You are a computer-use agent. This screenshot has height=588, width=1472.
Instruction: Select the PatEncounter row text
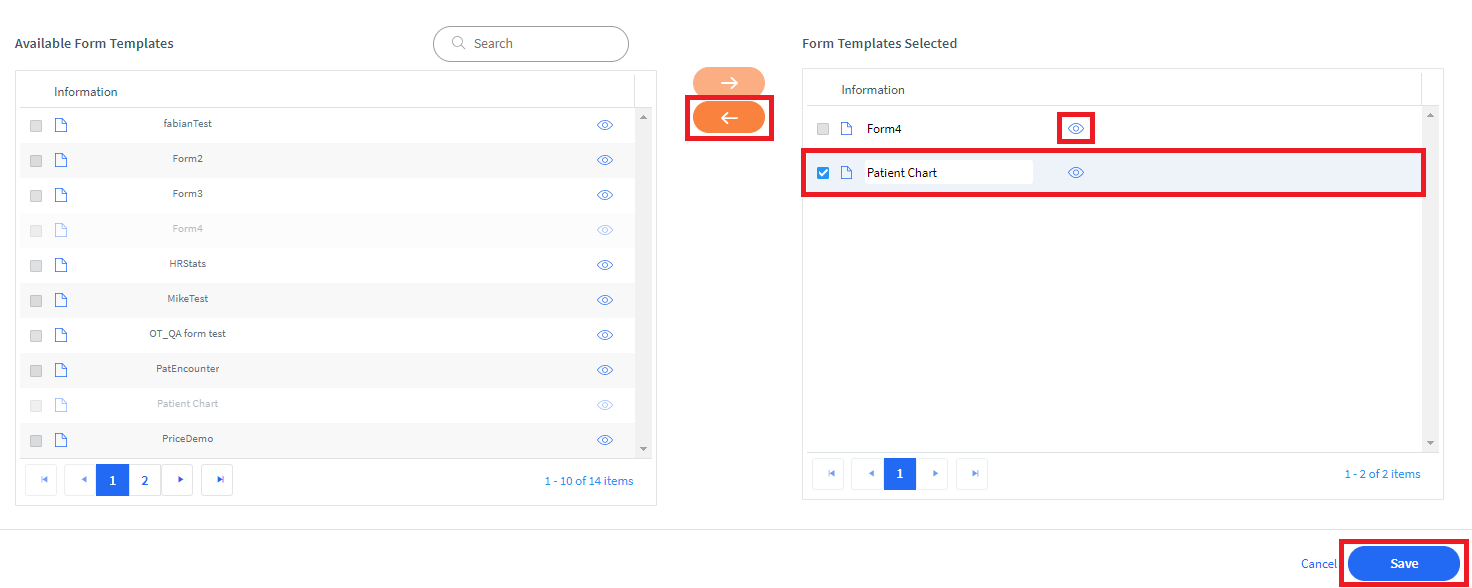click(188, 369)
